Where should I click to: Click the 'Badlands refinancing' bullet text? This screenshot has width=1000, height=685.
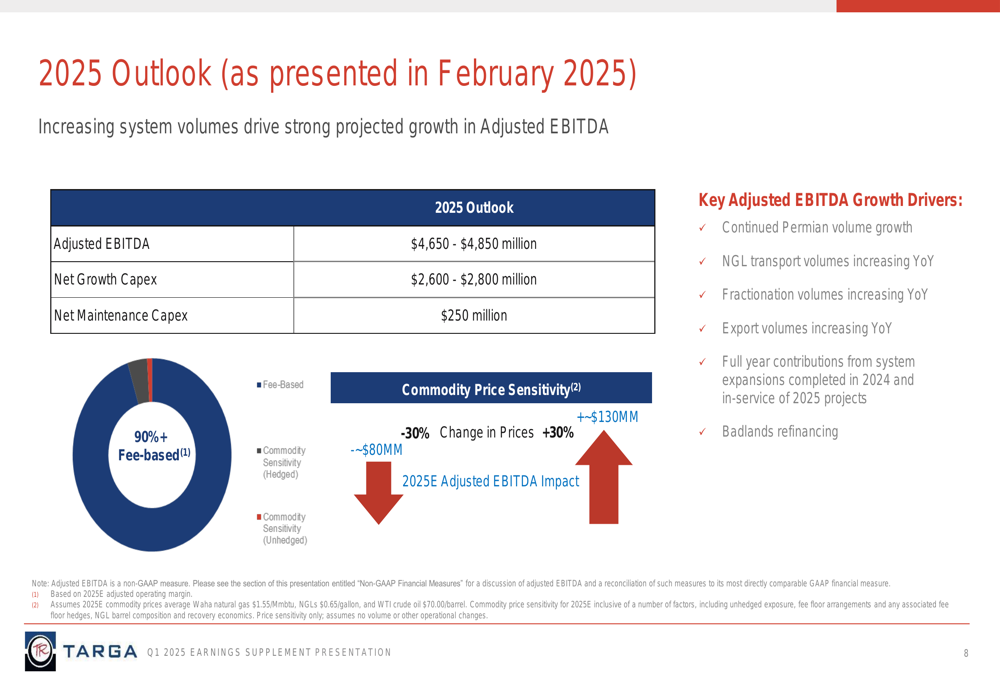[780, 432]
